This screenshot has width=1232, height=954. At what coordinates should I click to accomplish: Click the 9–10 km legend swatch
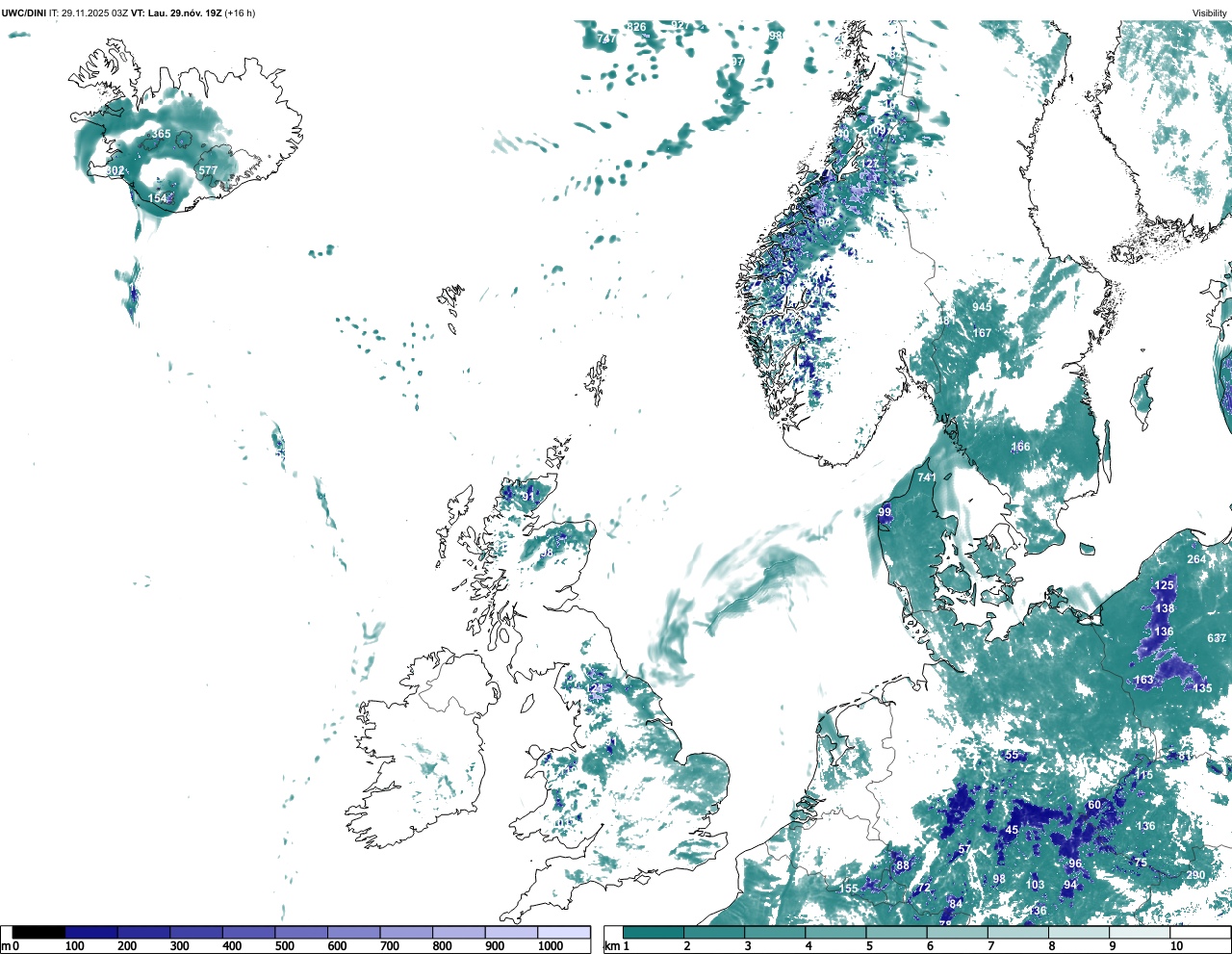click(1139, 932)
